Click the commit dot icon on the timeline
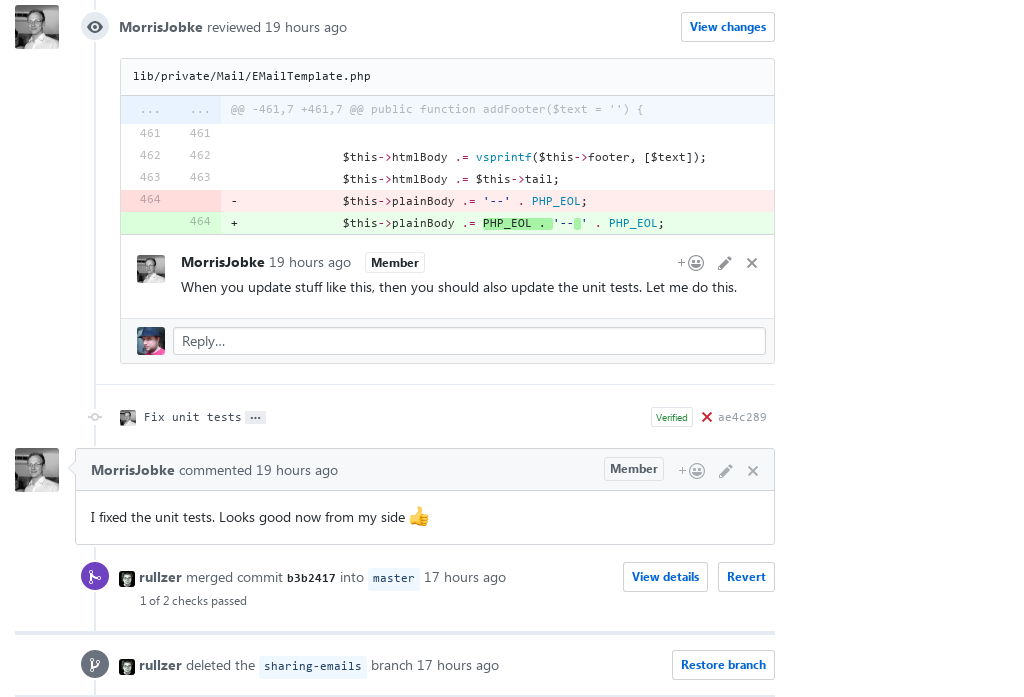The image size is (1024, 697). pyautogui.click(x=95, y=417)
